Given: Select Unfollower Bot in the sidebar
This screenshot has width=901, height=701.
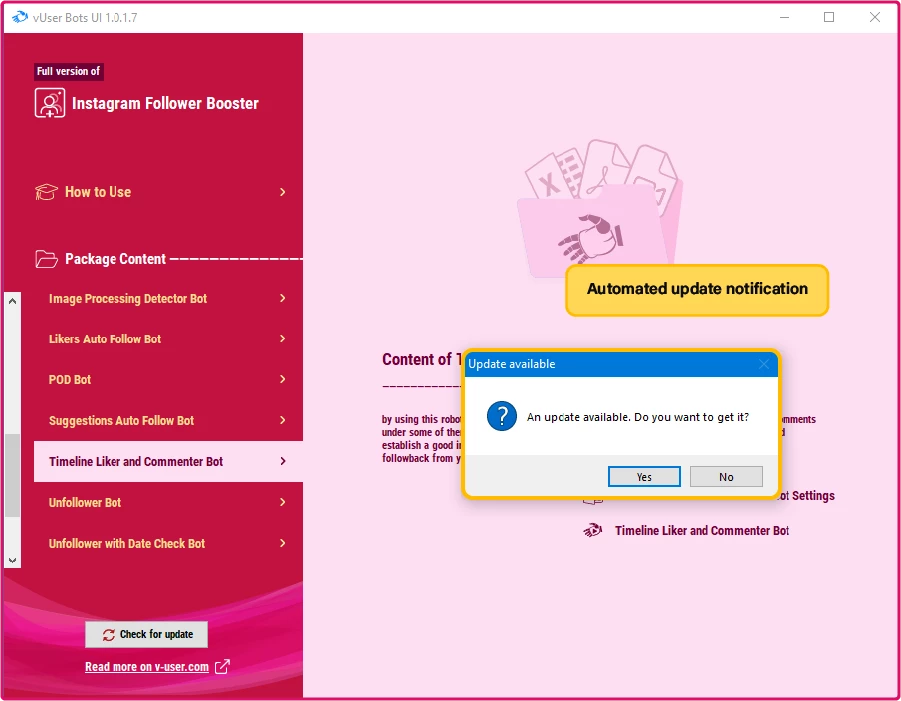Looking at the screenshot, I should tap(168, 502).
